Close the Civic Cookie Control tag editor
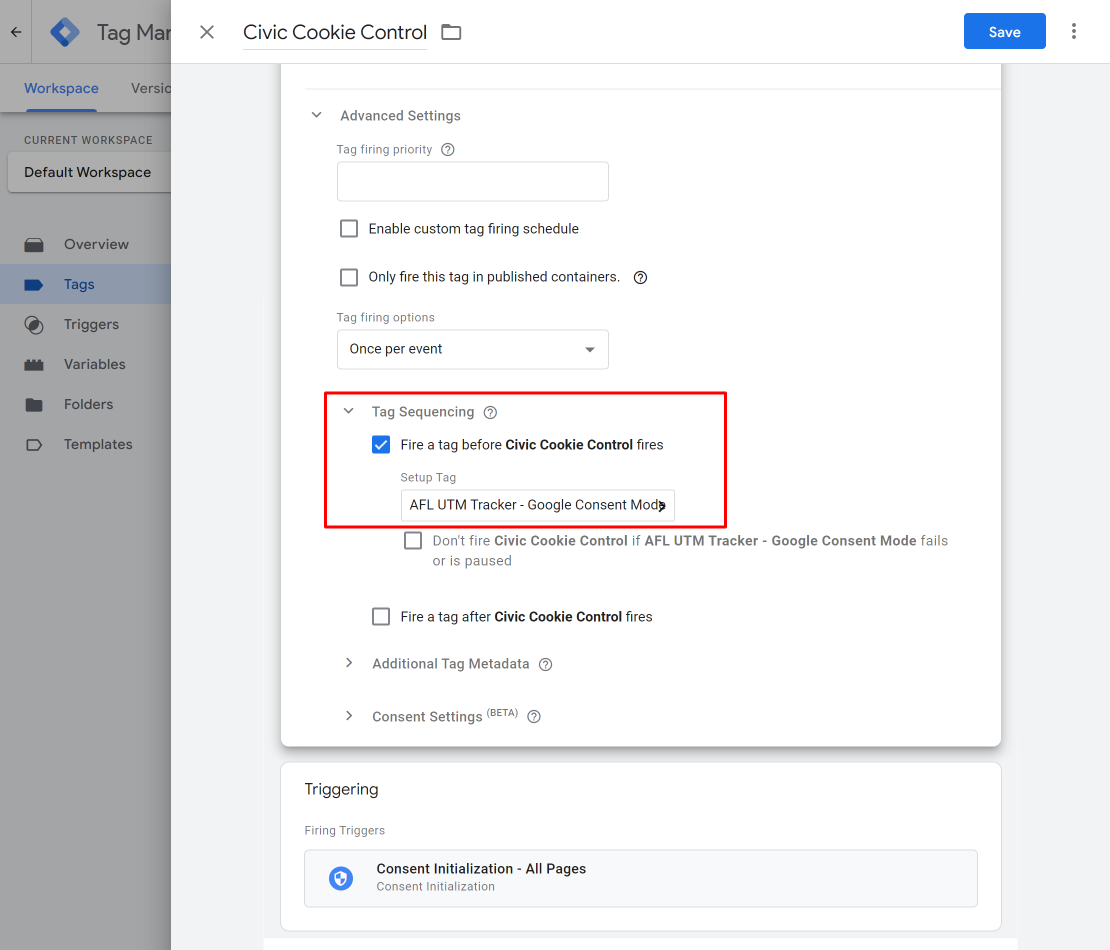 click(207, 32)
